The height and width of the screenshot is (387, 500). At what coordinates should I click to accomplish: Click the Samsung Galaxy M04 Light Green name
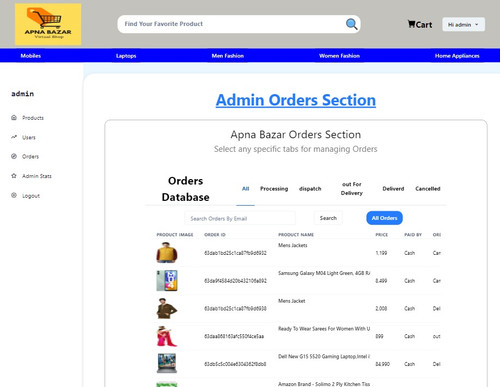point(324,273)
